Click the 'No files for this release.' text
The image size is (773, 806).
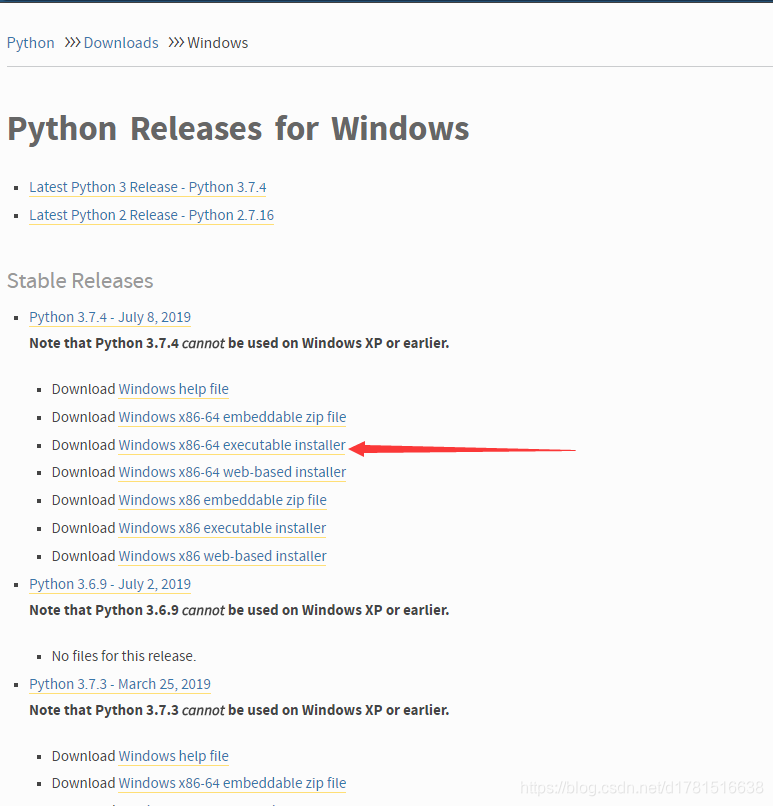pyautogui.click(x=124, y=656)
